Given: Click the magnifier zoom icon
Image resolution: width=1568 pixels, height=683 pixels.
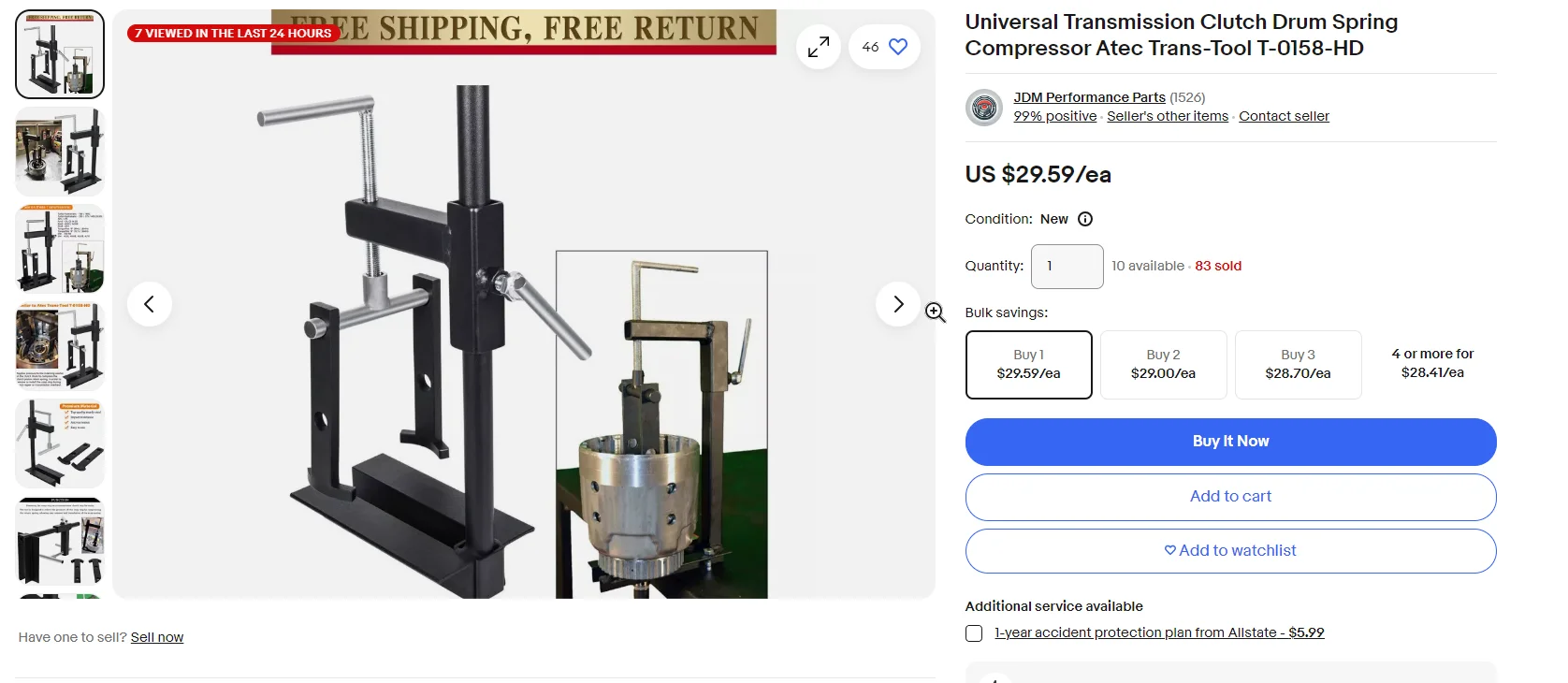Looking at the screenshot, I should pyautogui.click(x=935, y=312).
